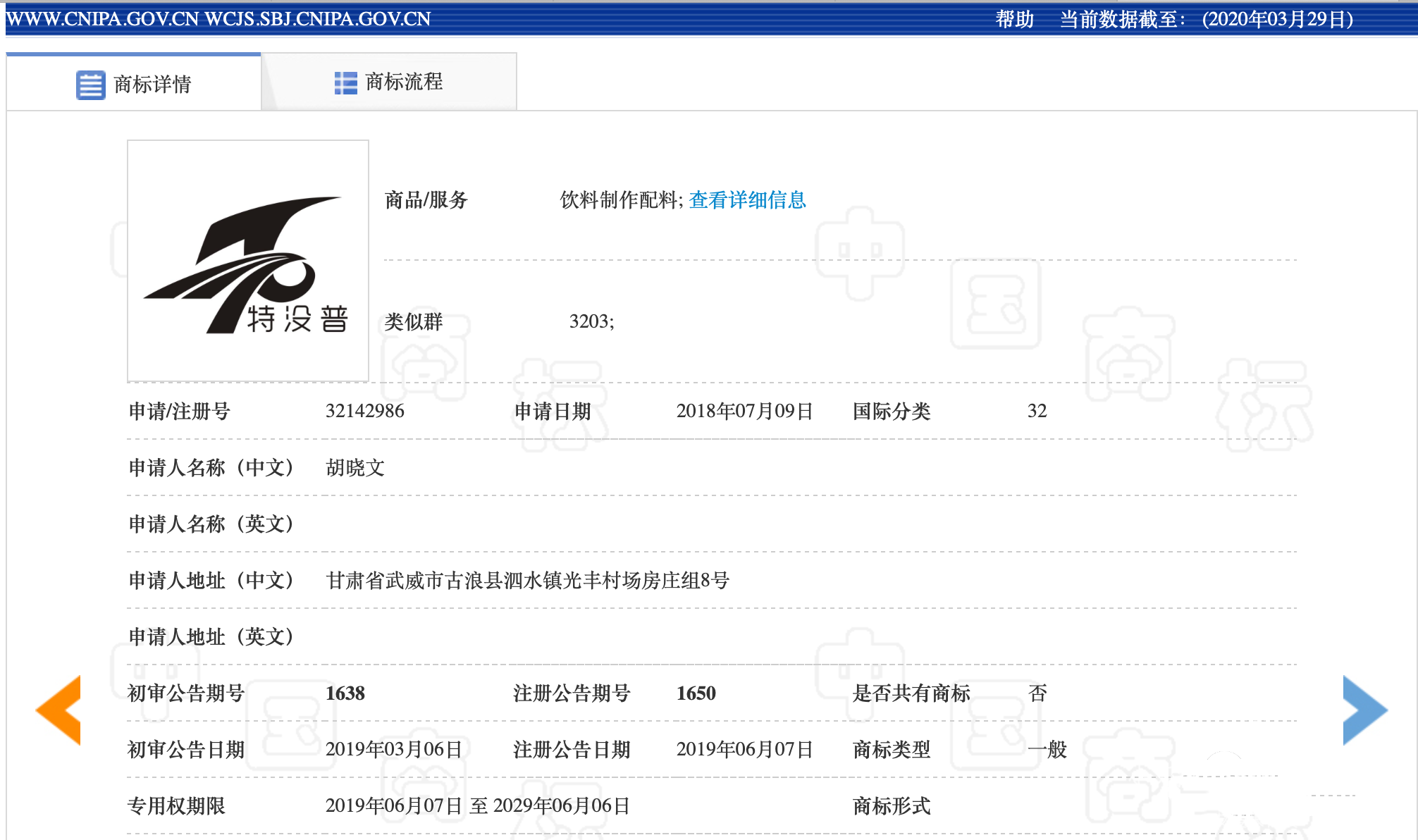Click the 国际分类 label
This screenshot has width=1418, height=840.
892,411
